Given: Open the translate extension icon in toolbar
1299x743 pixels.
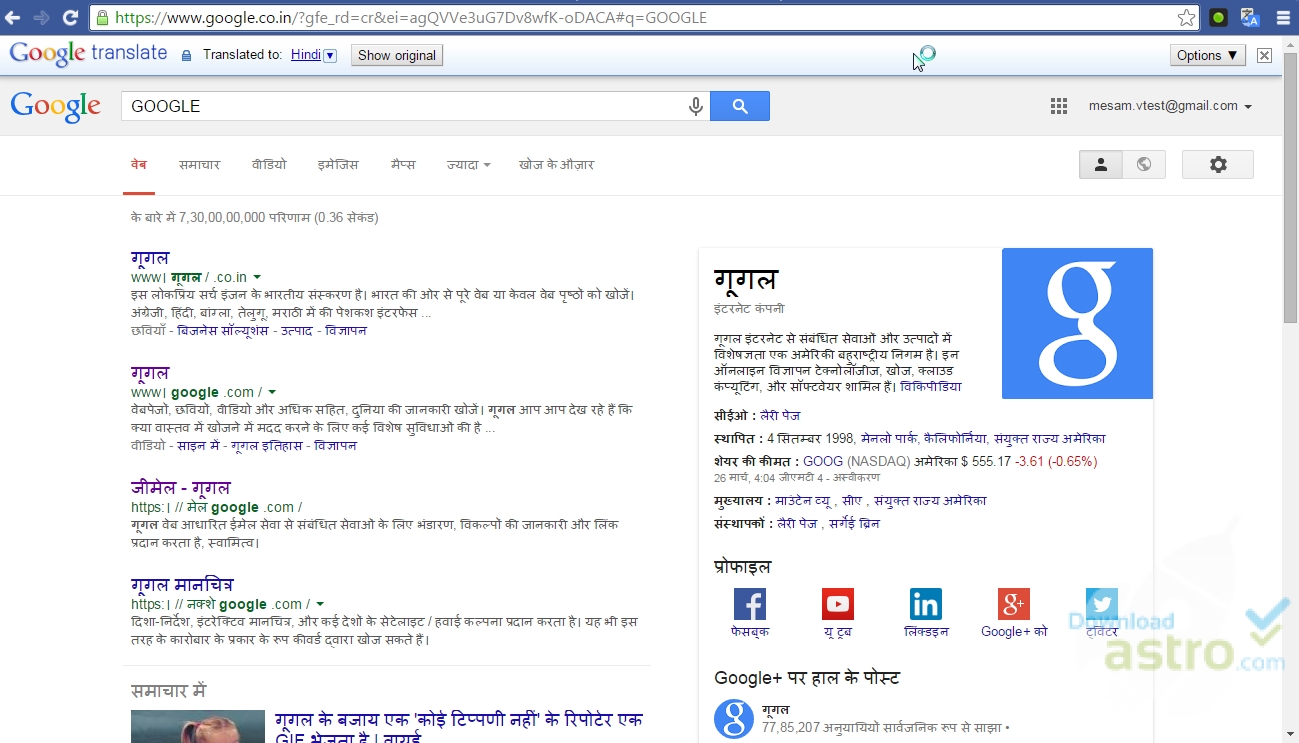Looking at the screenshot, I should pyautogui.click(x=1250, y=17).
